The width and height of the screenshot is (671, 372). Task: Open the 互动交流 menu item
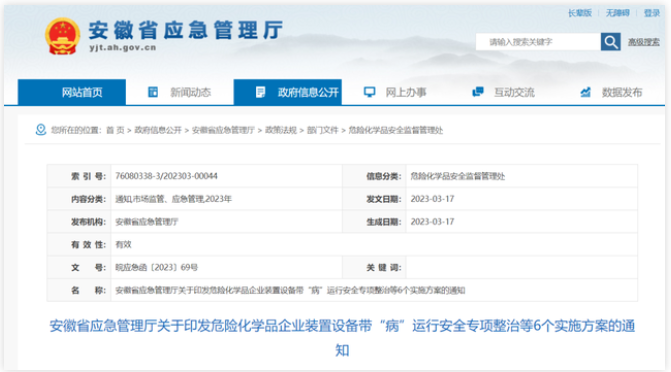514,92
